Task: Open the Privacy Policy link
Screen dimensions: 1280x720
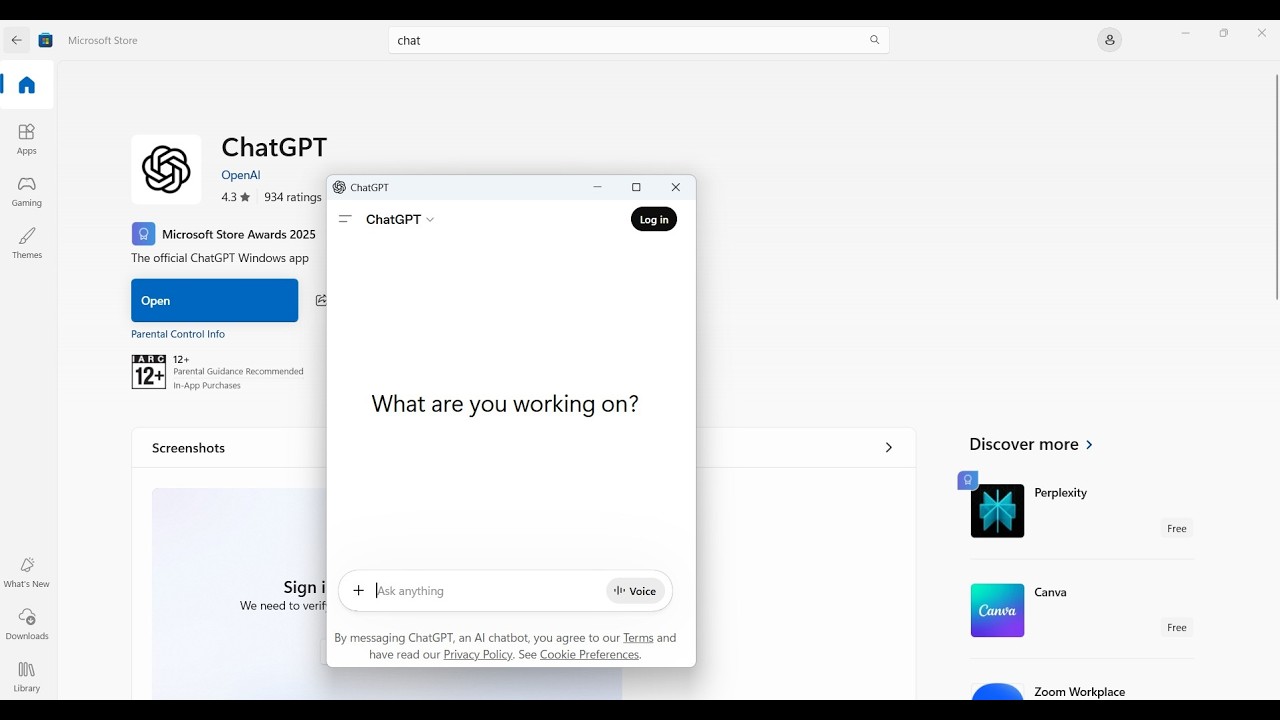Action: (x=478, y=655)
